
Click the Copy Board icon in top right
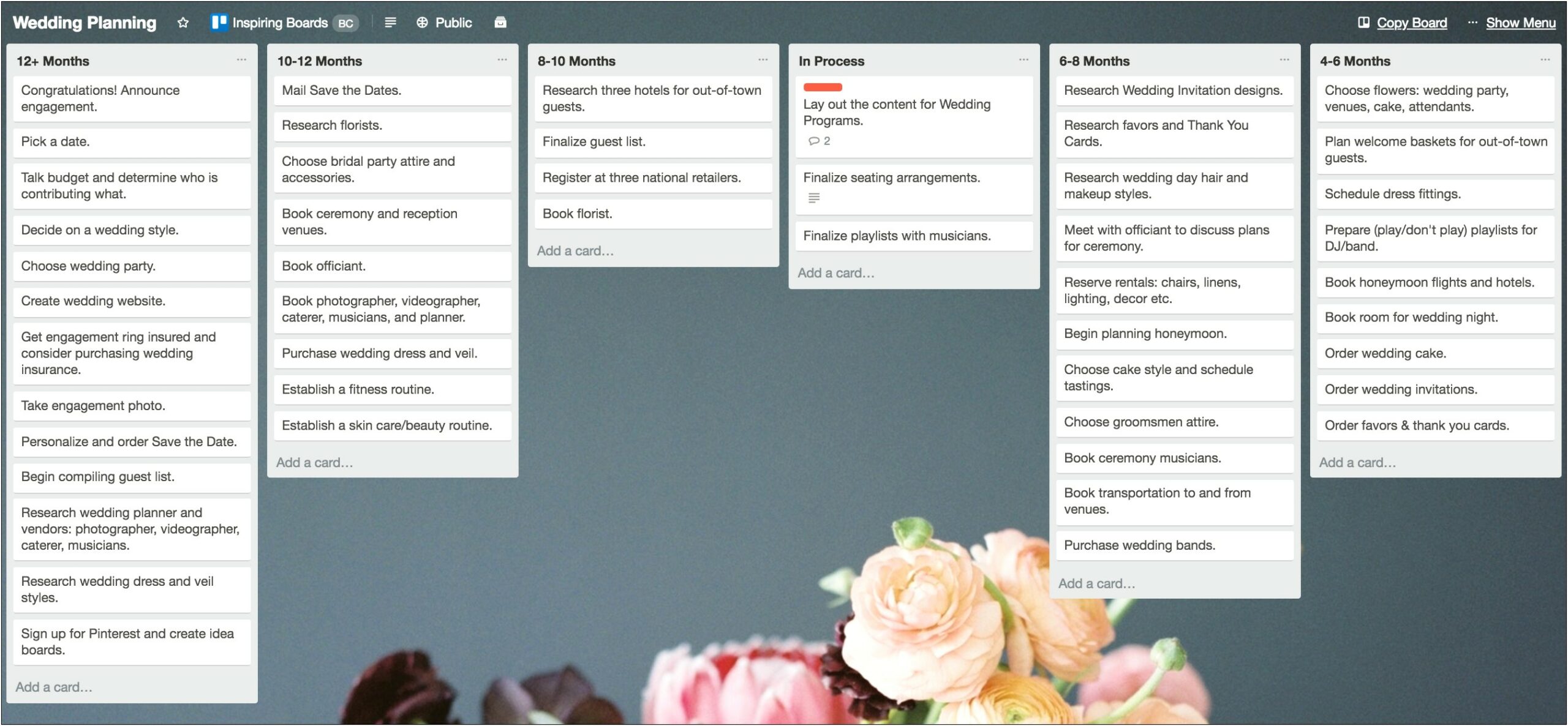pyautogui.click(x=1362, y=22)
